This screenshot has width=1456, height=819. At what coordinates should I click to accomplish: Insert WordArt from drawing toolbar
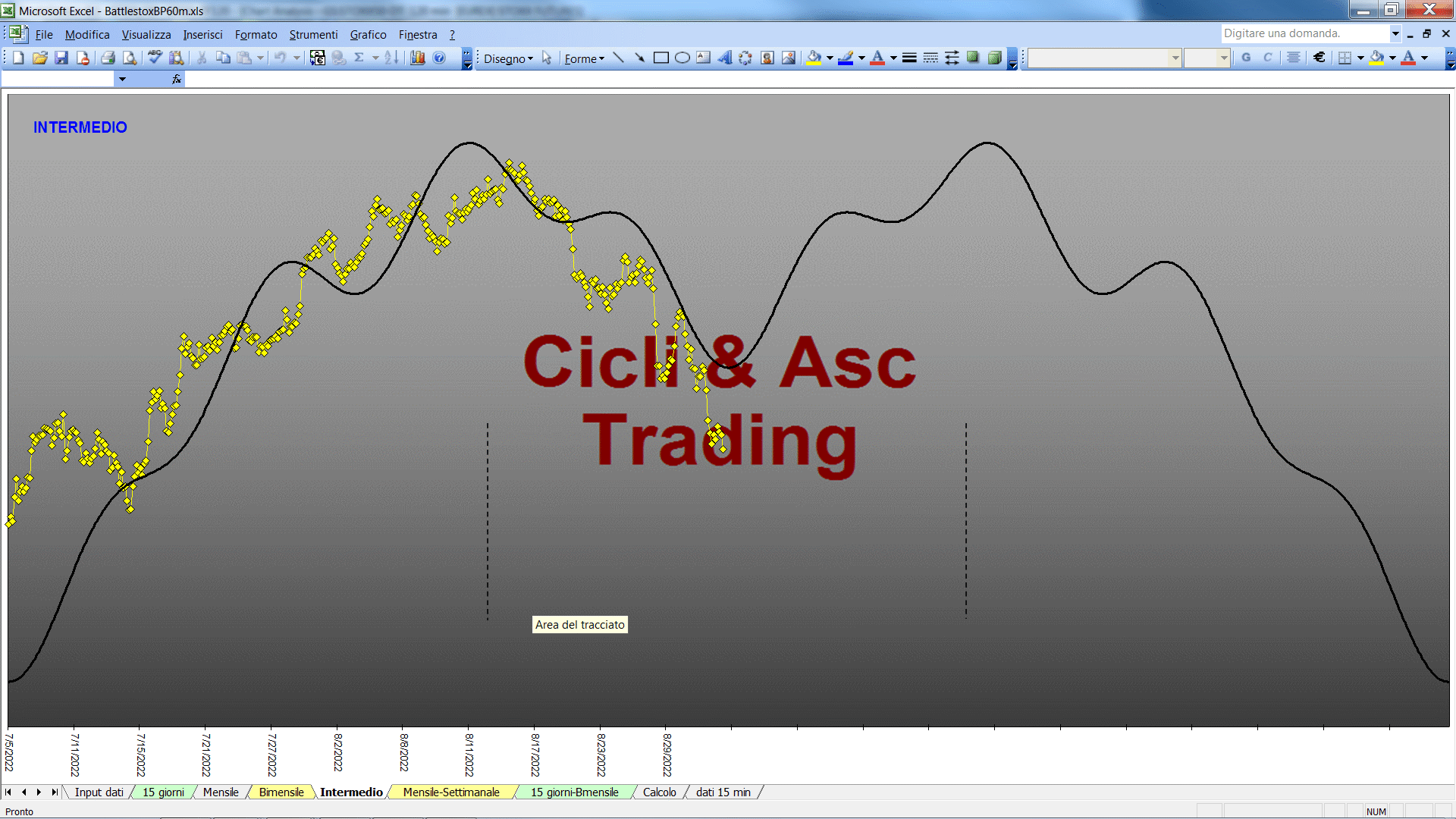pos(725,58)
